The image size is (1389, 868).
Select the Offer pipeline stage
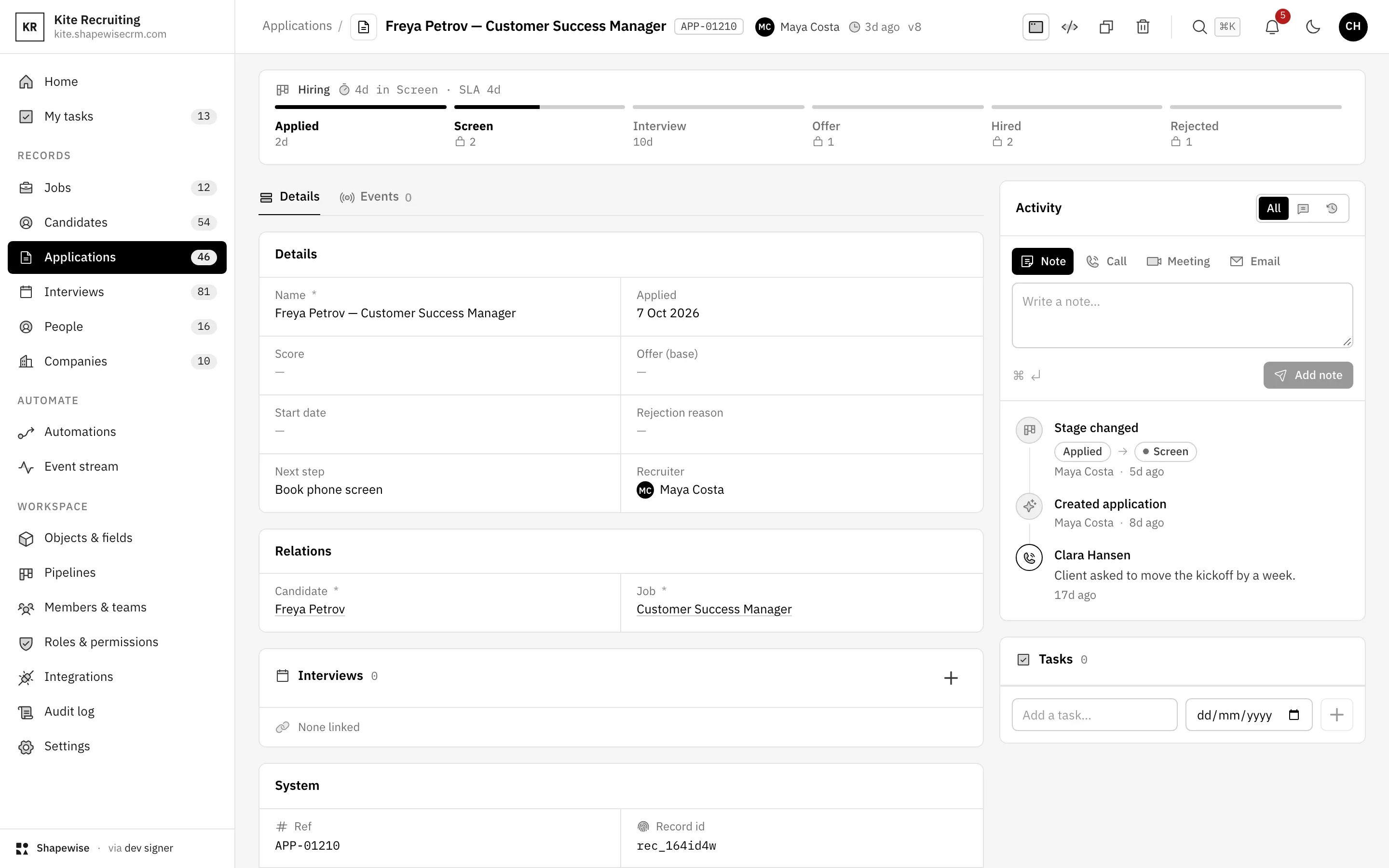897,127
